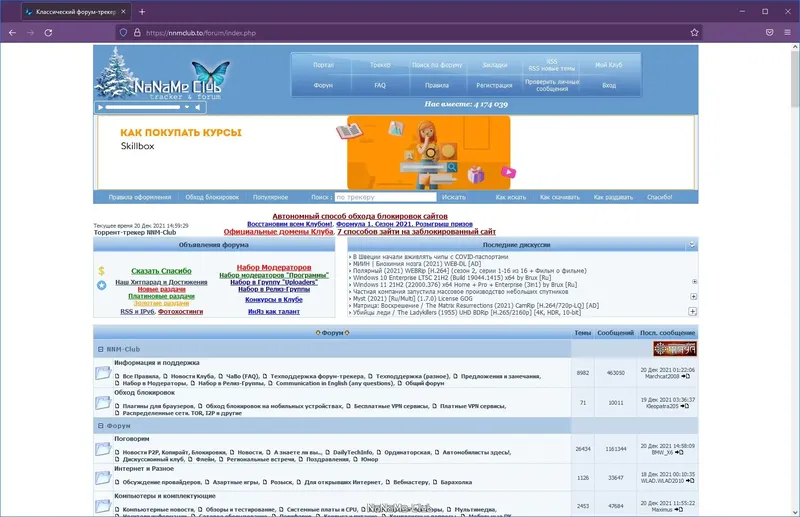The height and width of the screenshot is (517, 800).
Task: Open a new browser tab
Action: coord(142,12)
